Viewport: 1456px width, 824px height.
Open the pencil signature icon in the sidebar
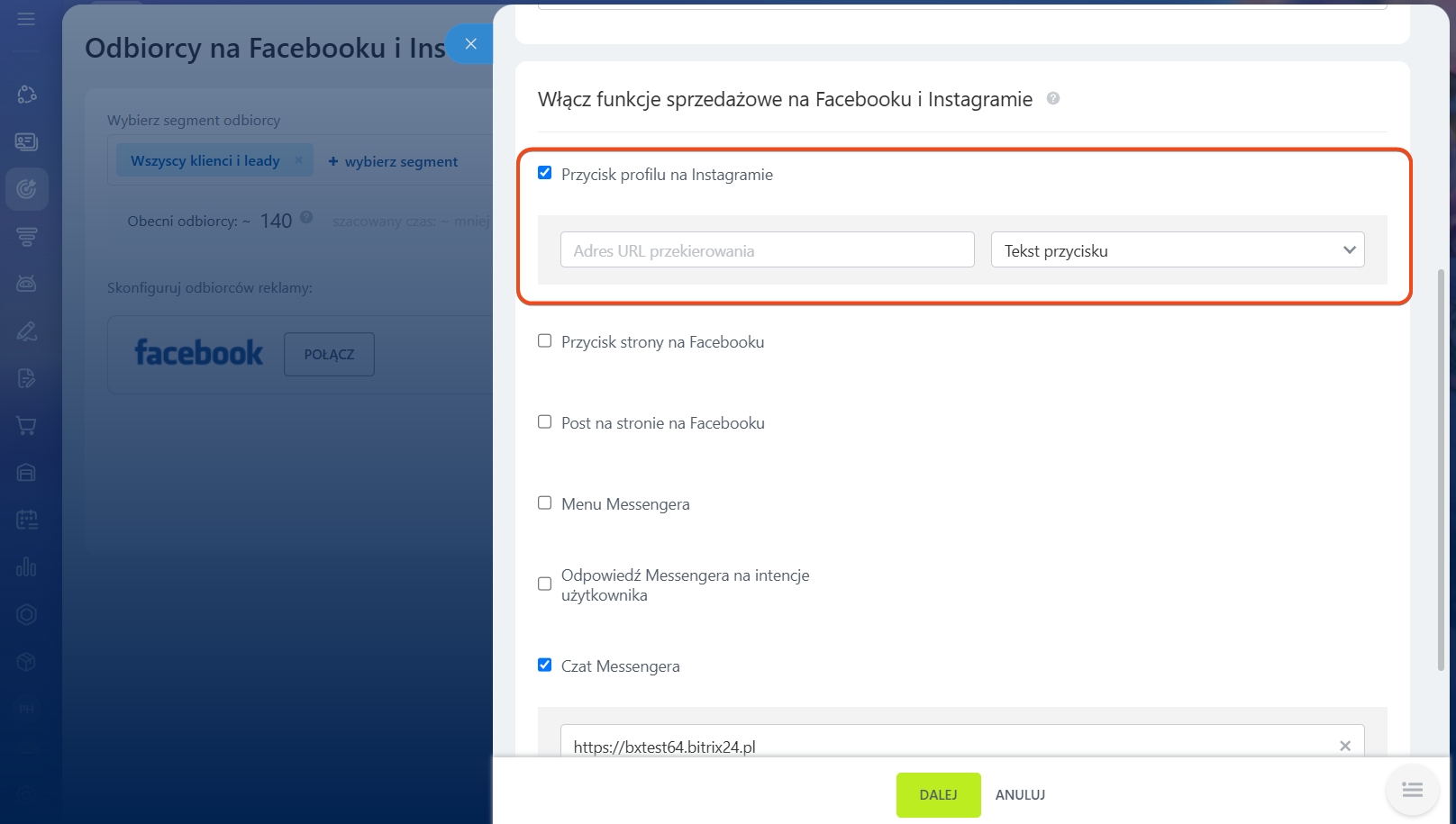26,331
